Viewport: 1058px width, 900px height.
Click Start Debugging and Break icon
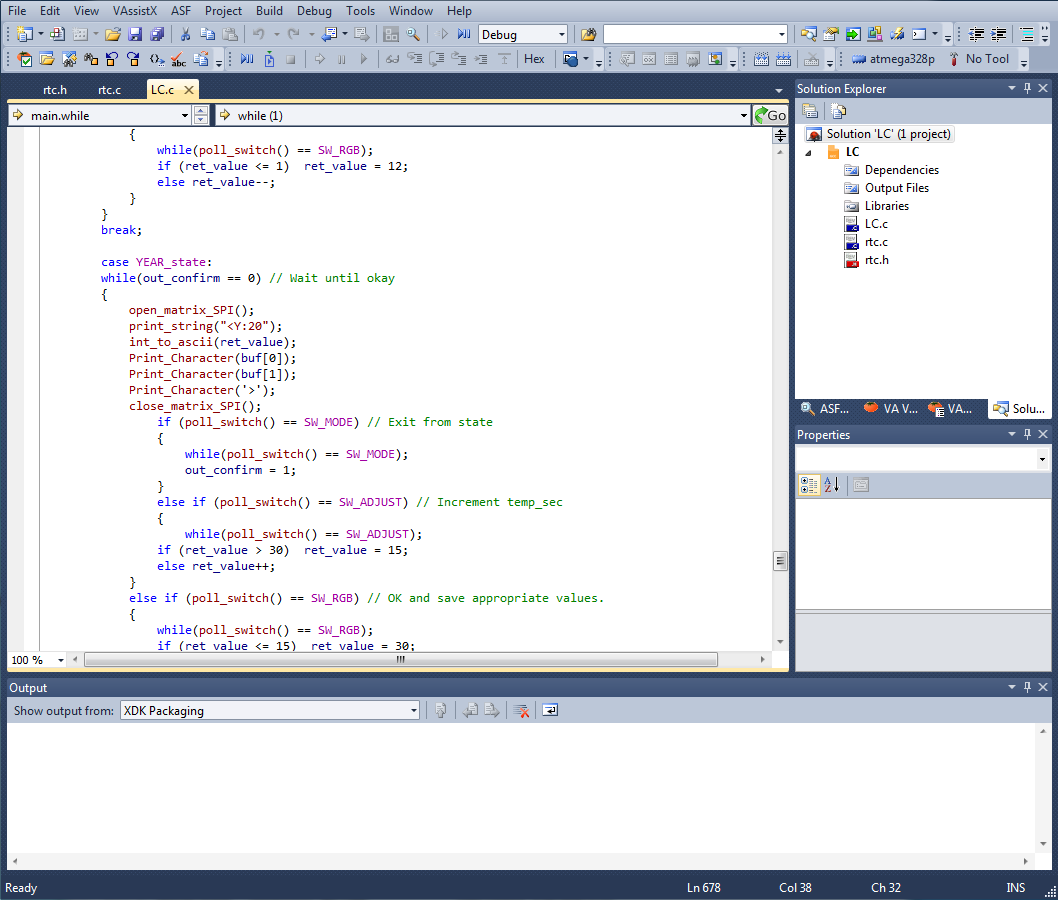tap(464, 35)
